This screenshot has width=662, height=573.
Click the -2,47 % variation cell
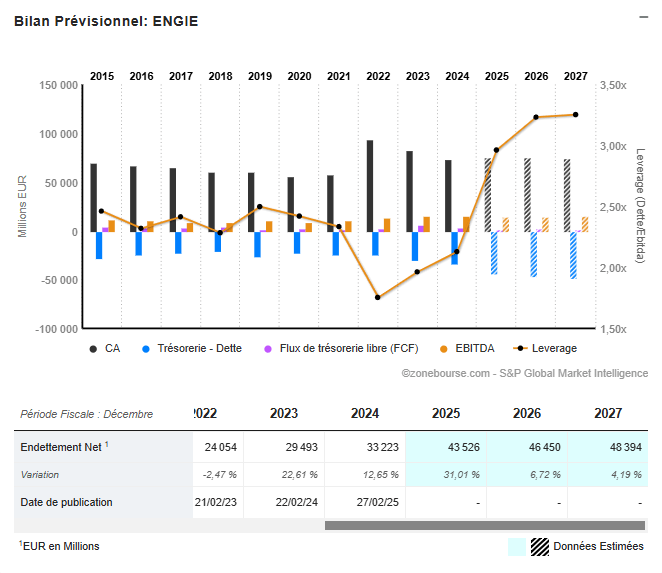tap(220, 475)
